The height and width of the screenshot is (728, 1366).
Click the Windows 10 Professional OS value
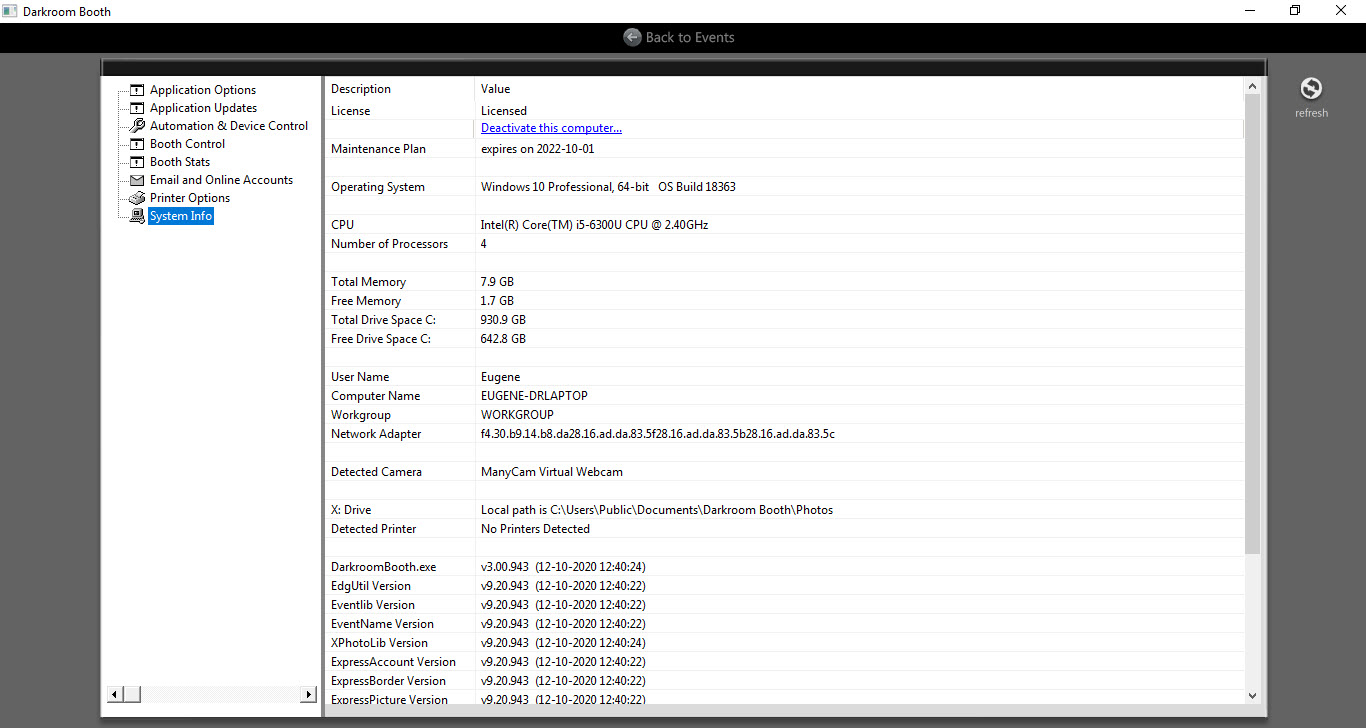608,187
